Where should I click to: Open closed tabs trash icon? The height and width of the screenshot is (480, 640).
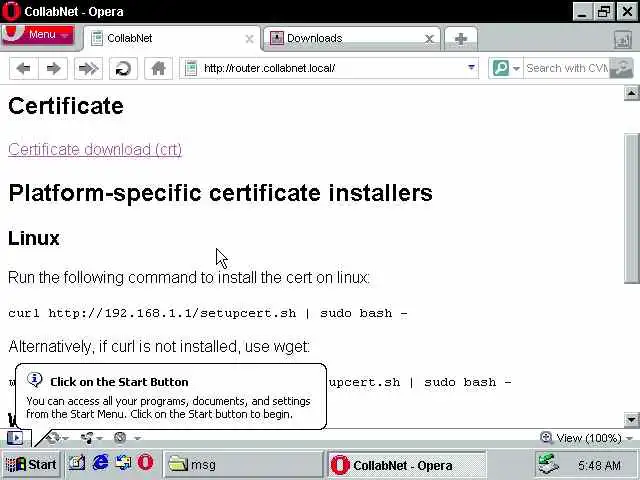coord(622,40)
